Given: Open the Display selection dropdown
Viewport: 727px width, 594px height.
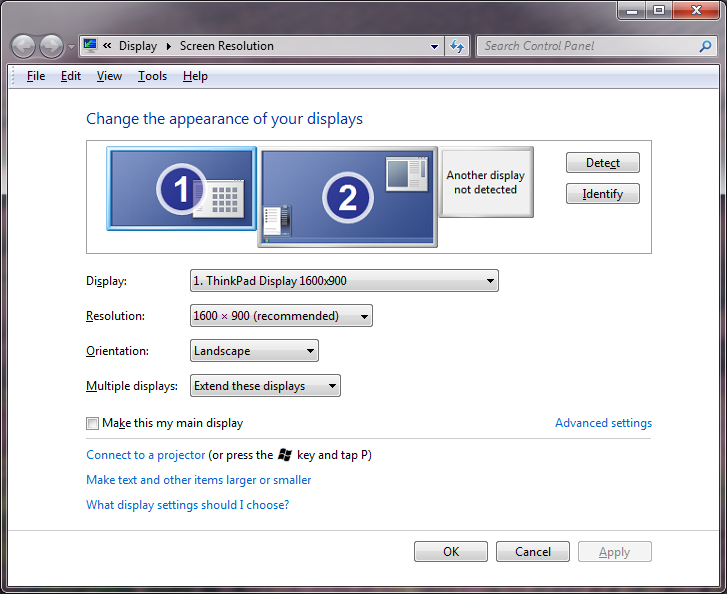Looking at the screenshot, I should tap(344, 281).
